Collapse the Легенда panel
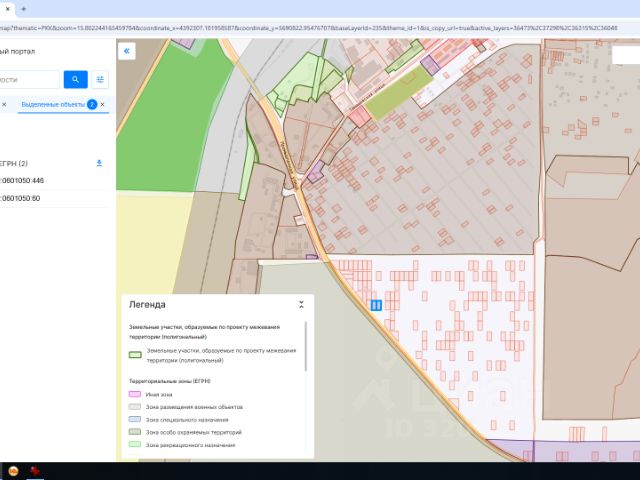Image resolution: width=640 pixels, height=480 pixels. pos(301,304)
